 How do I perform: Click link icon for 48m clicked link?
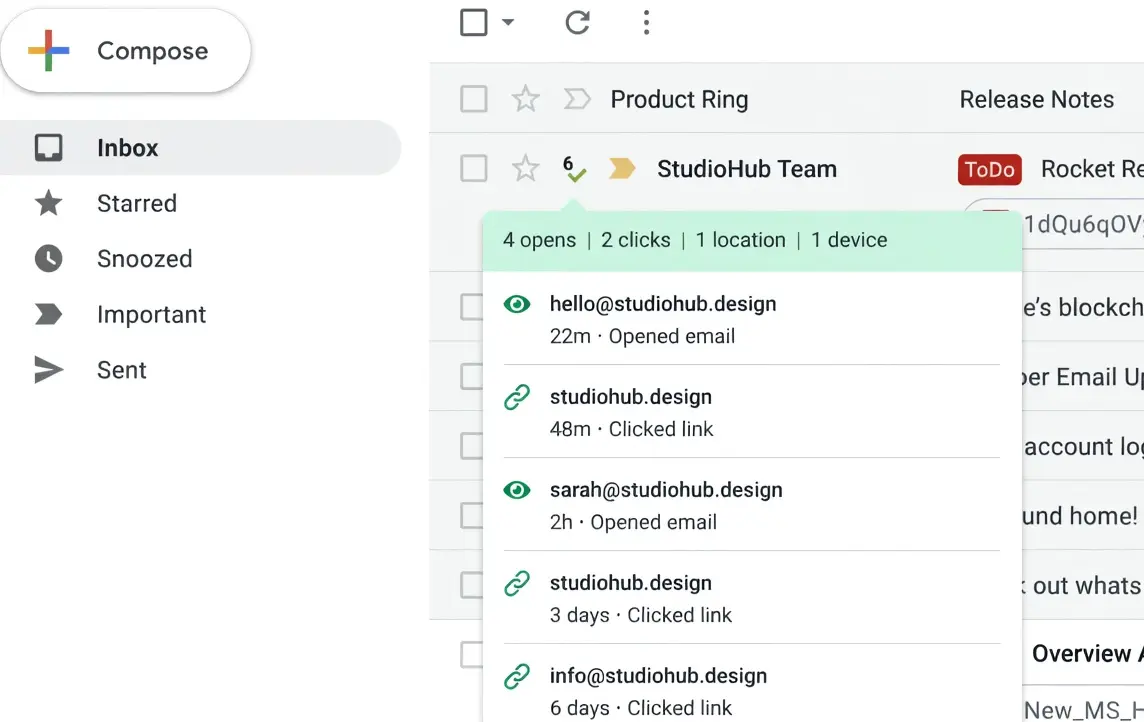(x=517, y=397)
